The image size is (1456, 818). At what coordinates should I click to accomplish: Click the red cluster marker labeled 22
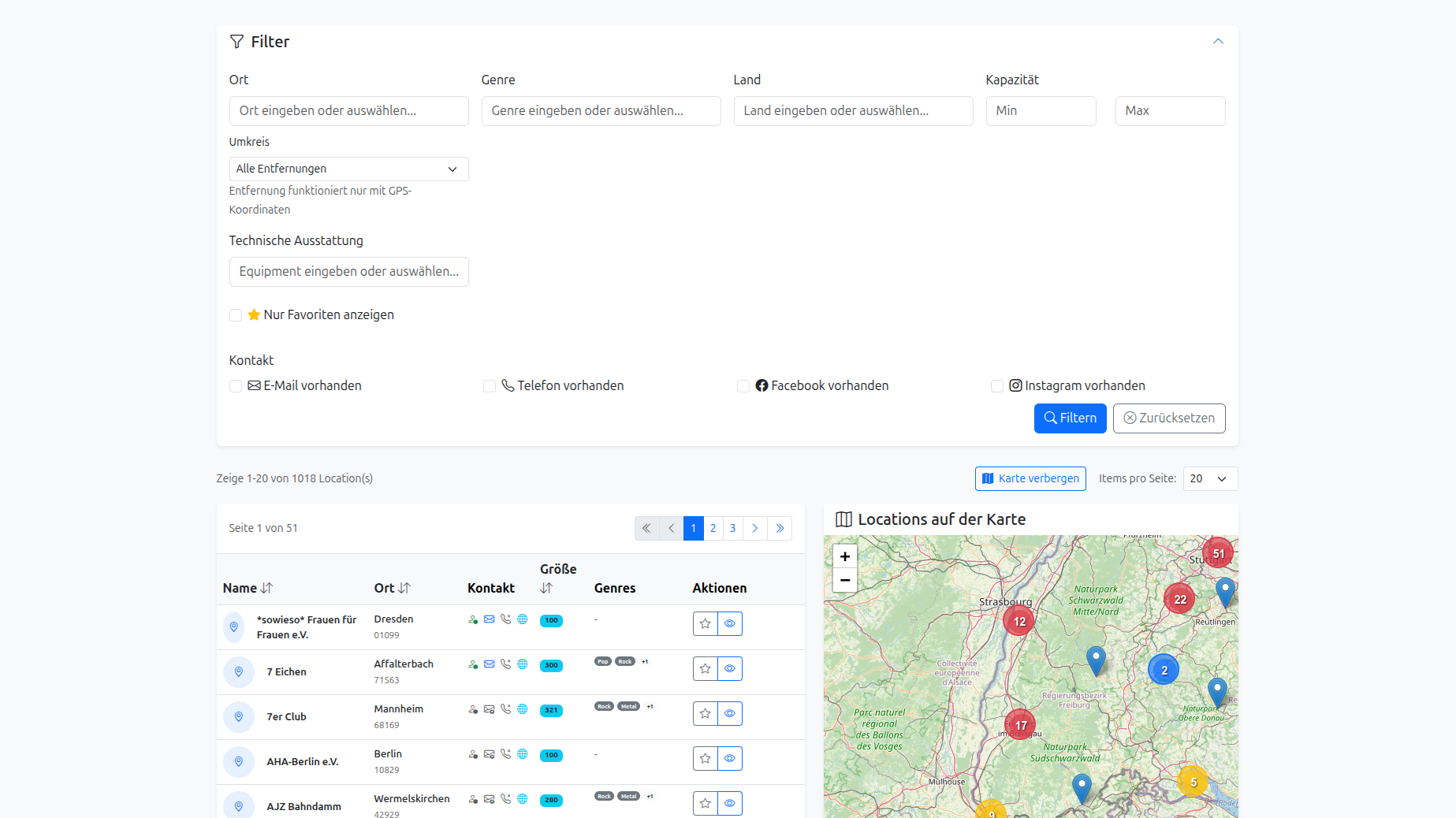[x=1179, y=599]
